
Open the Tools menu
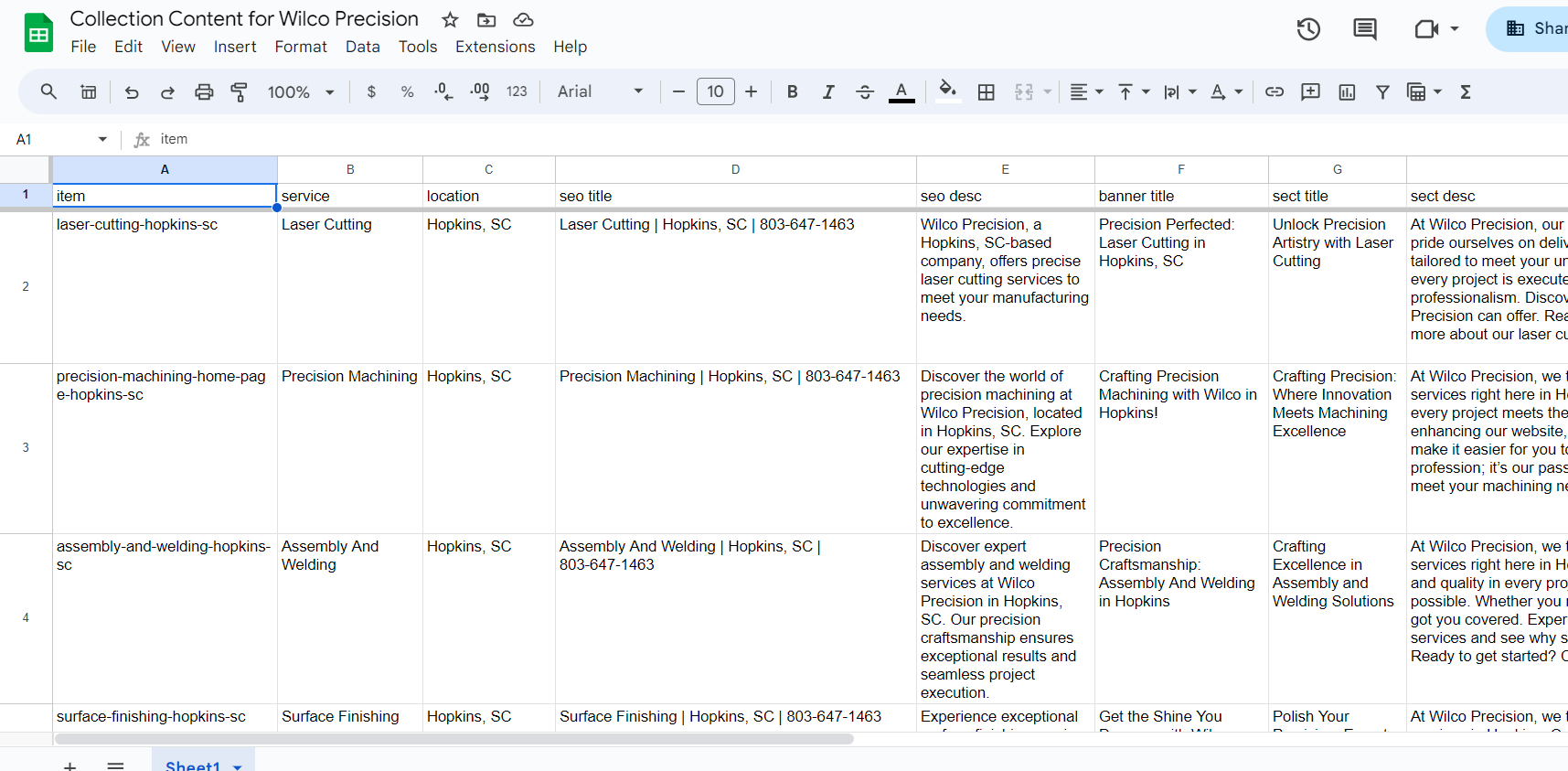pyautogui.click(x=418, y=47)
